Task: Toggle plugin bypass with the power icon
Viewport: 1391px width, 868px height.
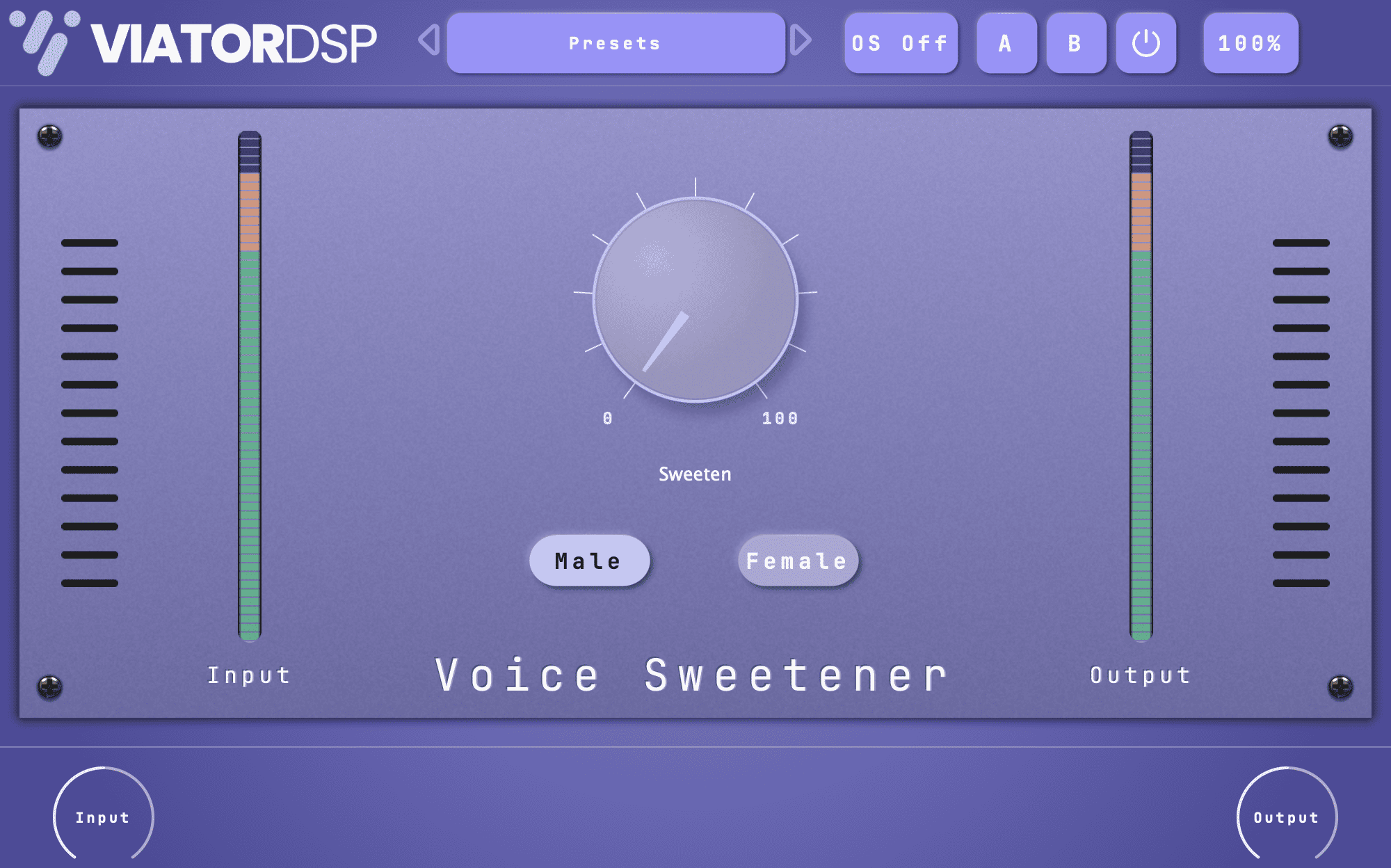Action: (x=1145, y=43)
